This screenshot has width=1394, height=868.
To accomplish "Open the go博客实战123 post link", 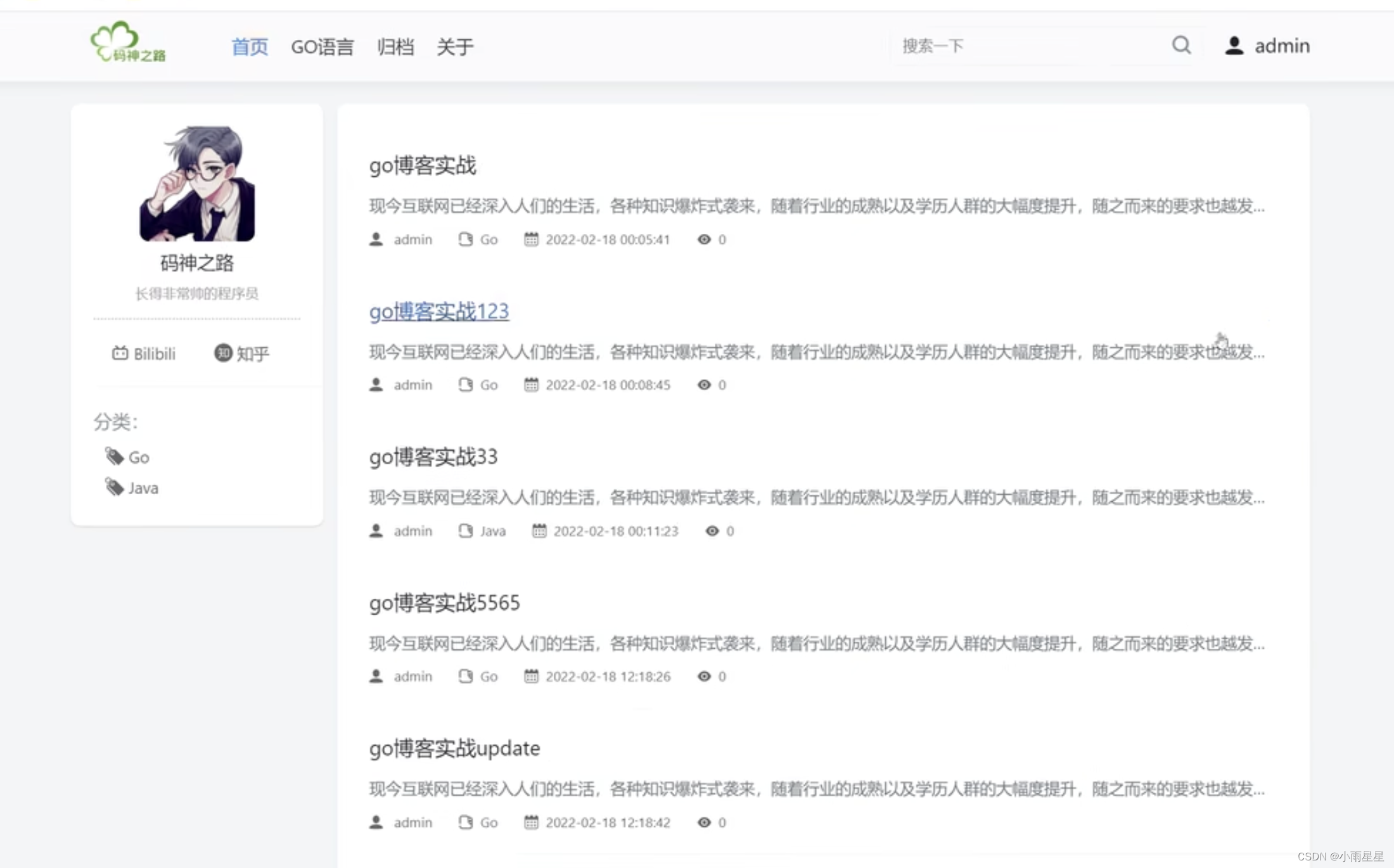I will point(438,311).
